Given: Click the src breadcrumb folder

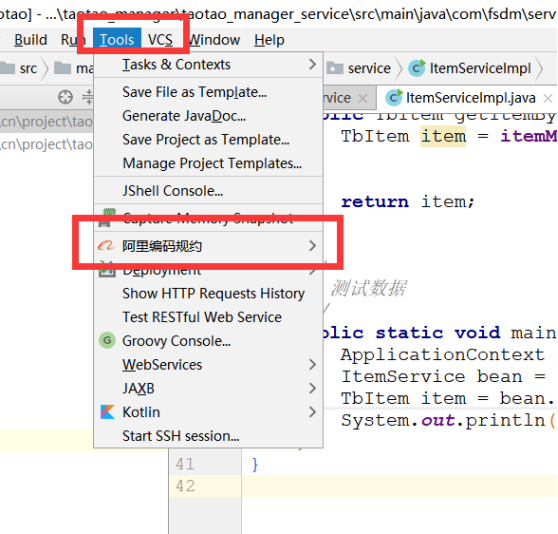Looking at the screenshot, I should pyautogui.click(x=19, y=68).
